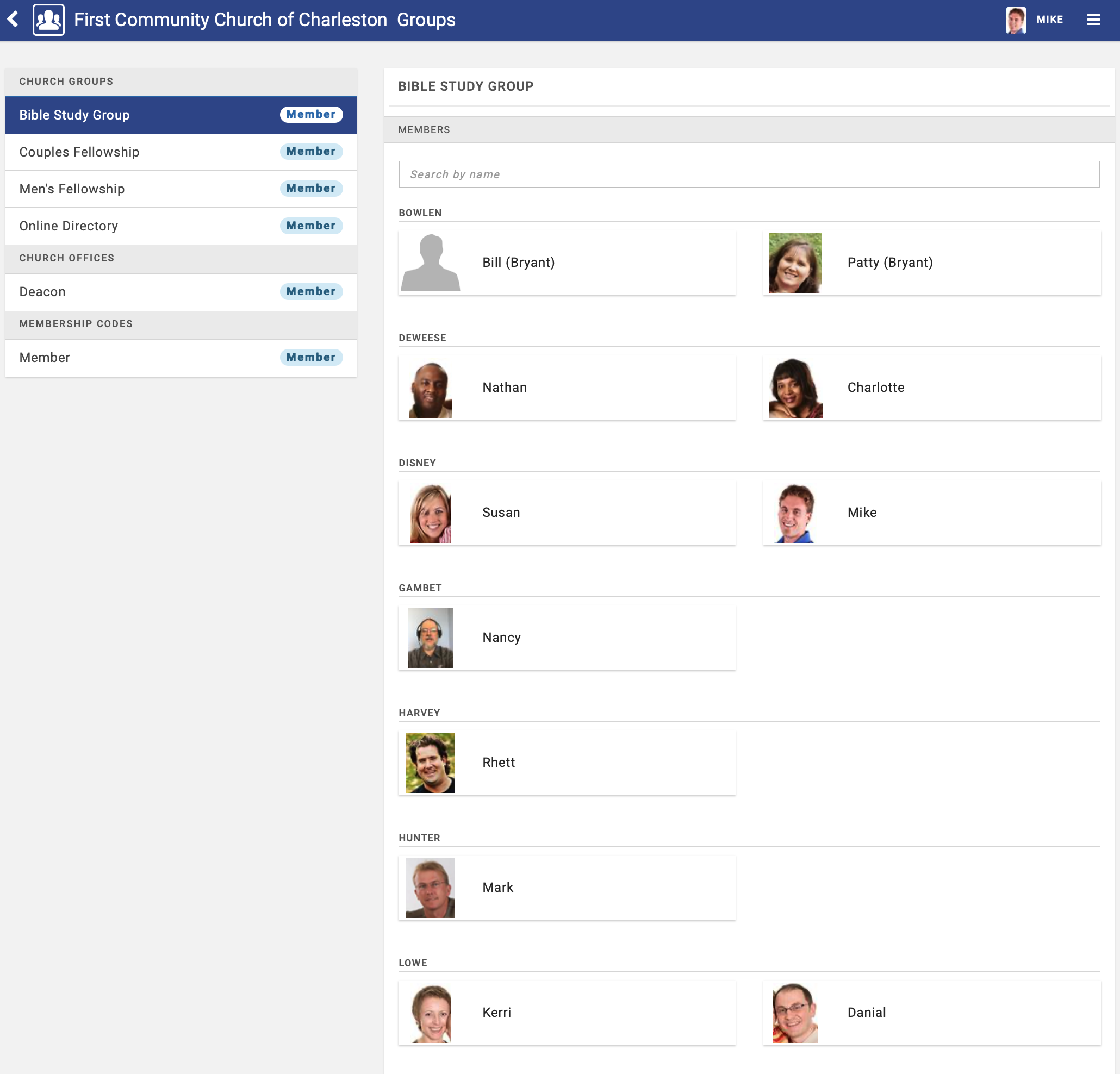Click Mike's profile avatar in header
This screenshot has height=1074, width=1120.
(x=1016, y=20)
